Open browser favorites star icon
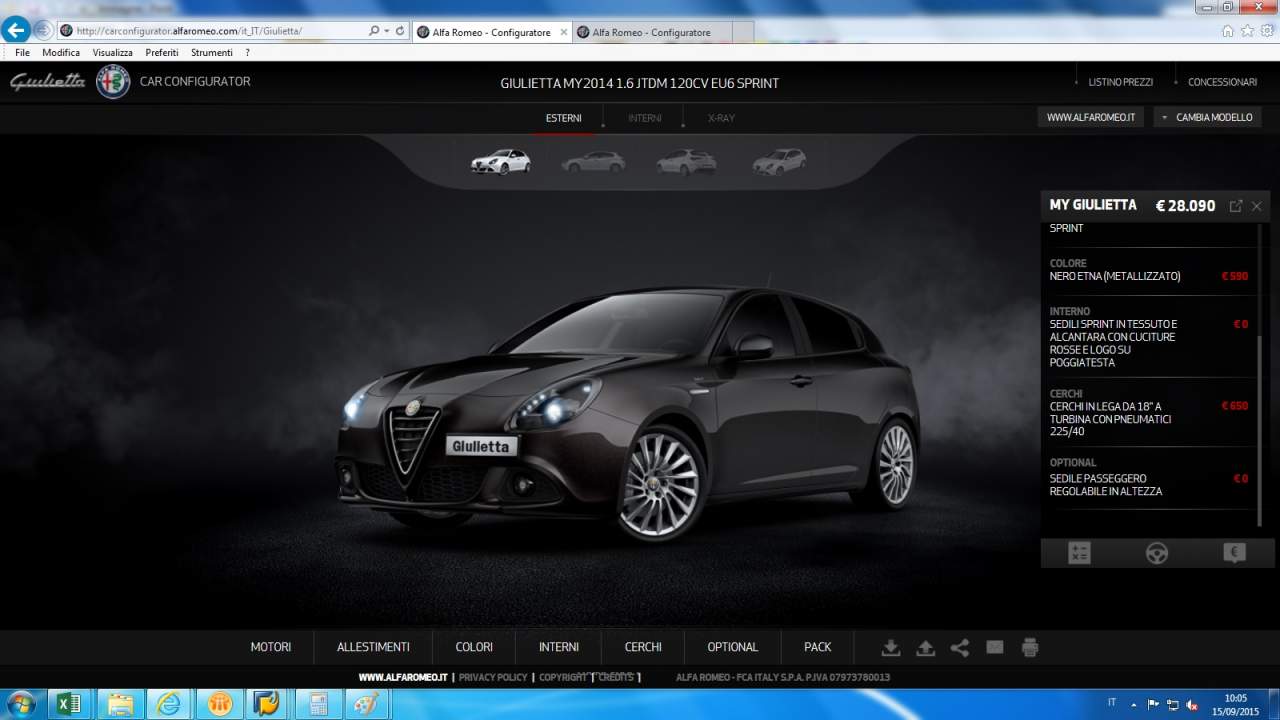The image size is (1280, 720). [x=1247, y=31]
